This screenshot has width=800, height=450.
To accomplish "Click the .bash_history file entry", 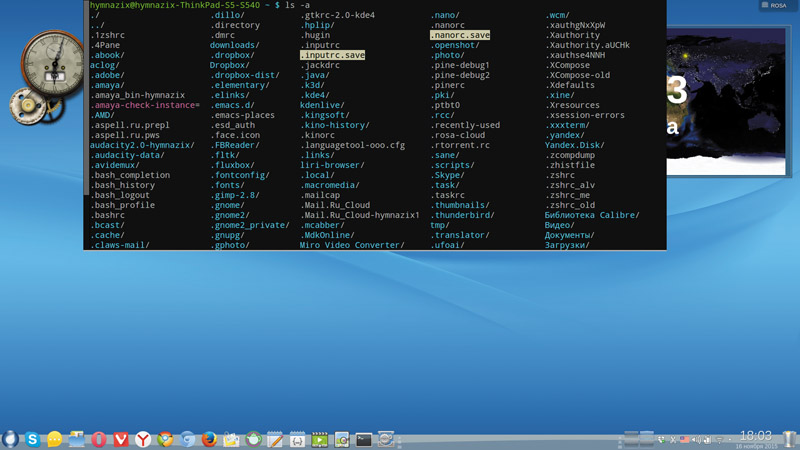I will (122, 185).
